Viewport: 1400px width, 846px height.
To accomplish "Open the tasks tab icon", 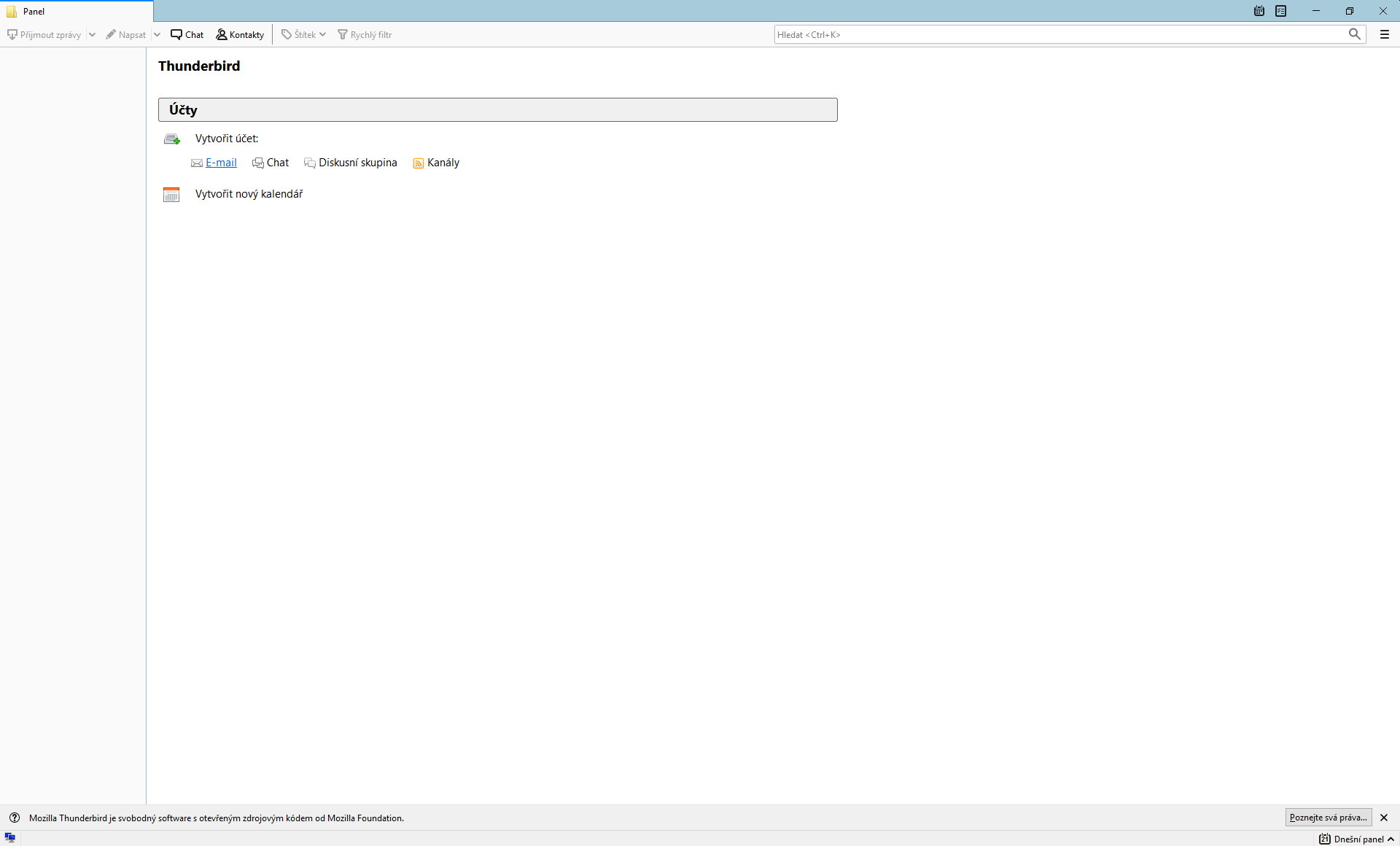I will click(1281, 11).
